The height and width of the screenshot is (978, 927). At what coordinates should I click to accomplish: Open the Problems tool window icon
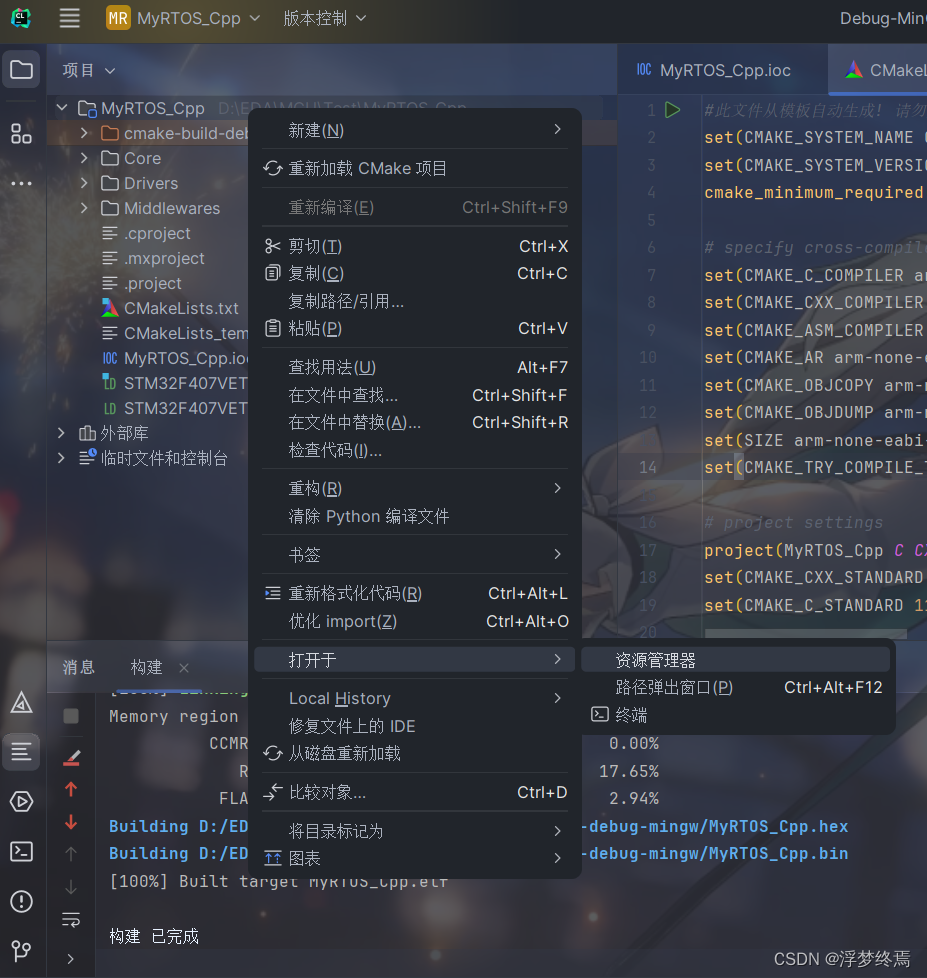pyautogui.click(x=22, y=901)
